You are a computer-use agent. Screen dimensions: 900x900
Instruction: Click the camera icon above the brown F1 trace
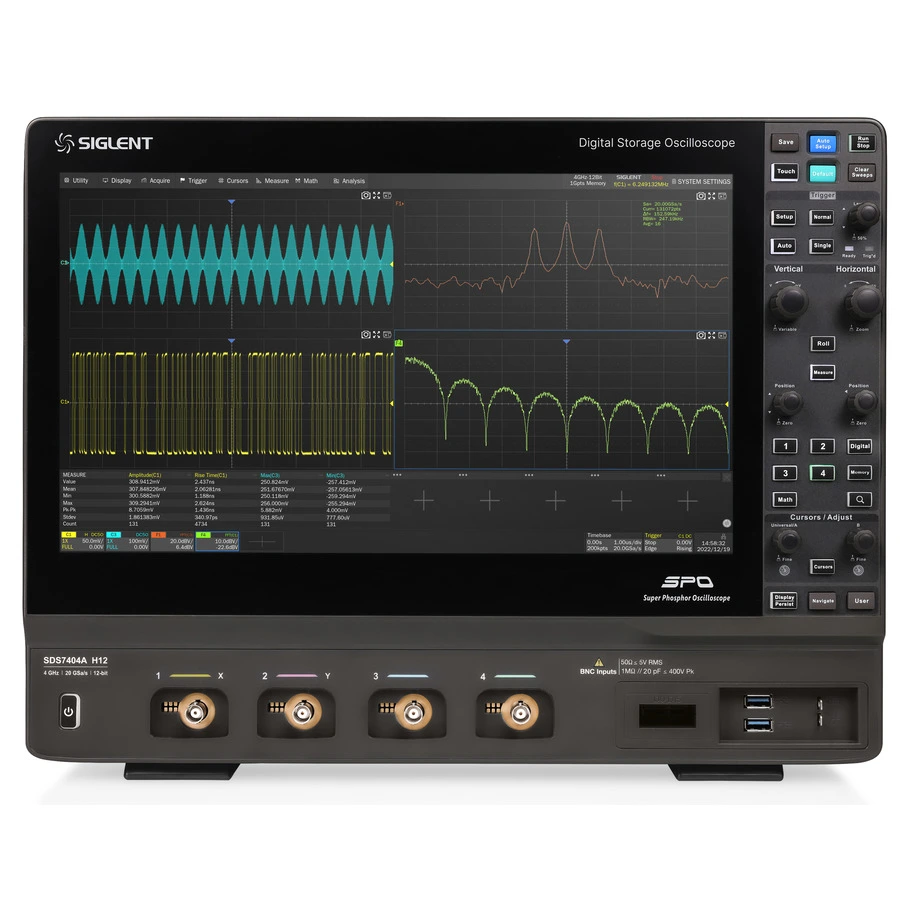tap(700, 196)
